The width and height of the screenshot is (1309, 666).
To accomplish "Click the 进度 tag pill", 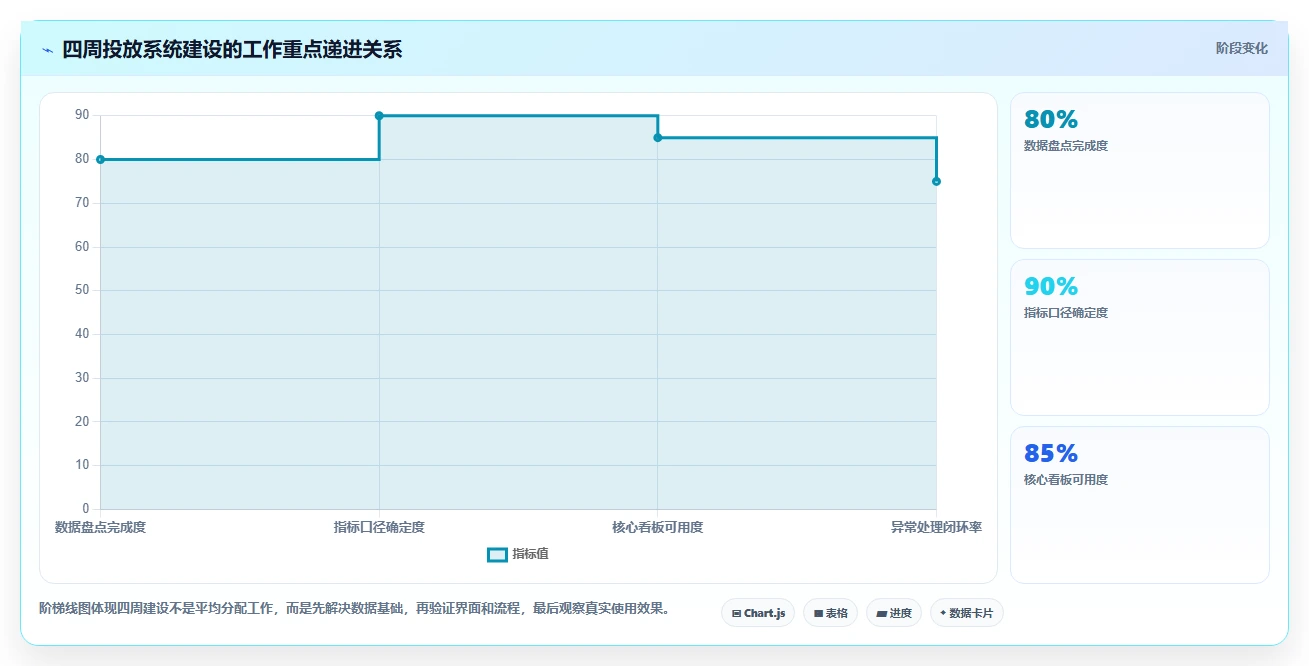I will click(894, 613).
